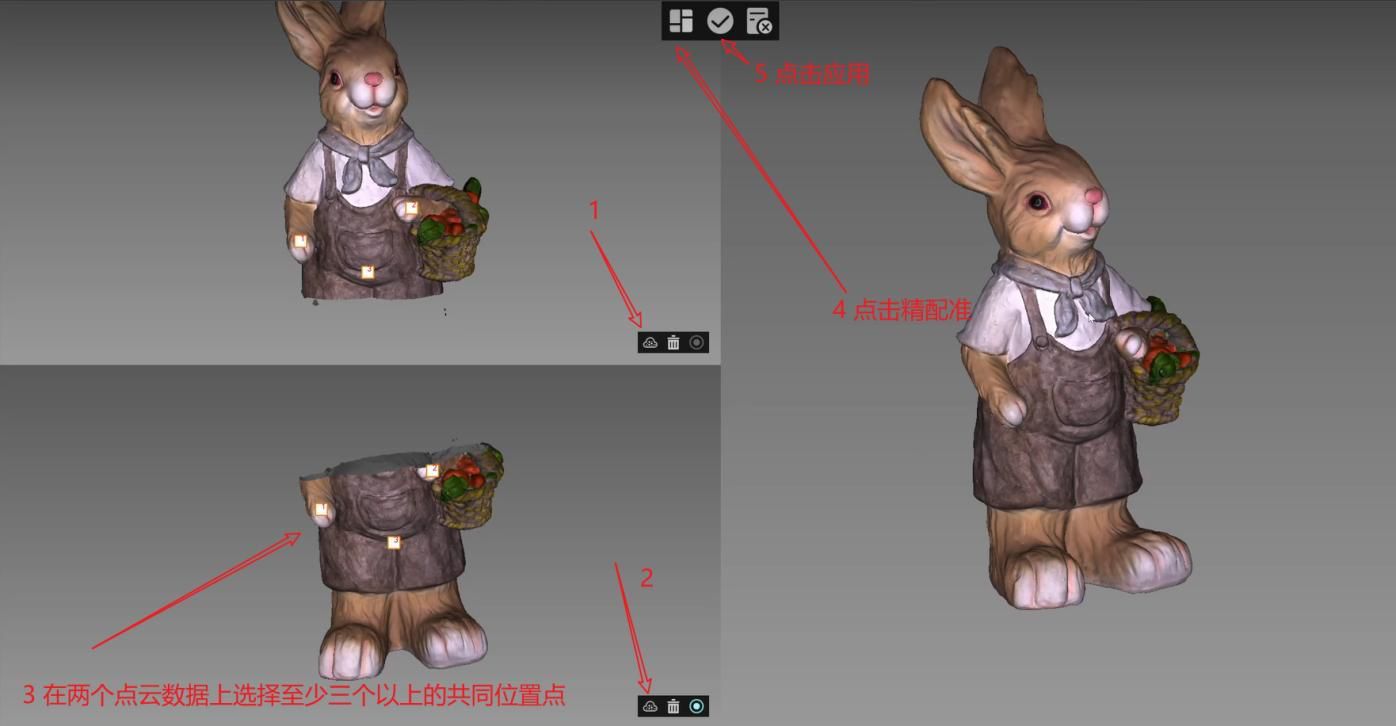Viewport: 1396px width, 726px height.
Task: Cancel alignment with the document-X icon
Action: click(759, 21)
